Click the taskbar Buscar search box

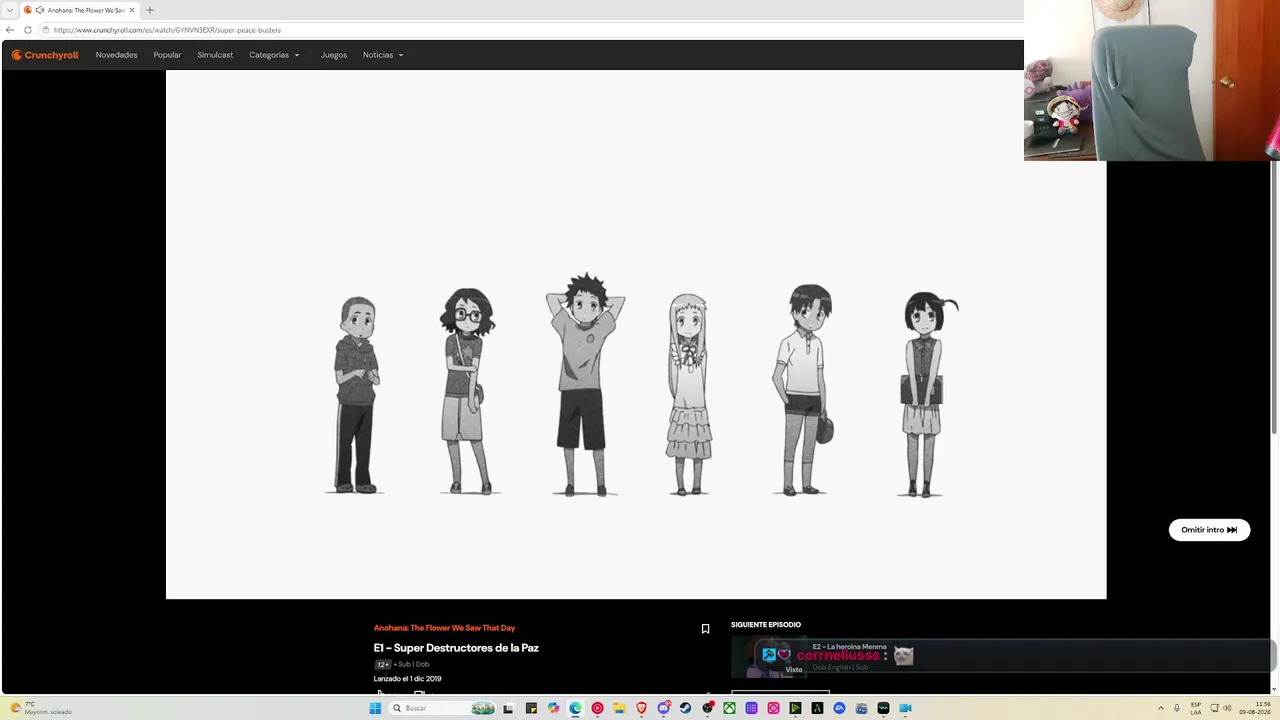(x=443, y=708)
